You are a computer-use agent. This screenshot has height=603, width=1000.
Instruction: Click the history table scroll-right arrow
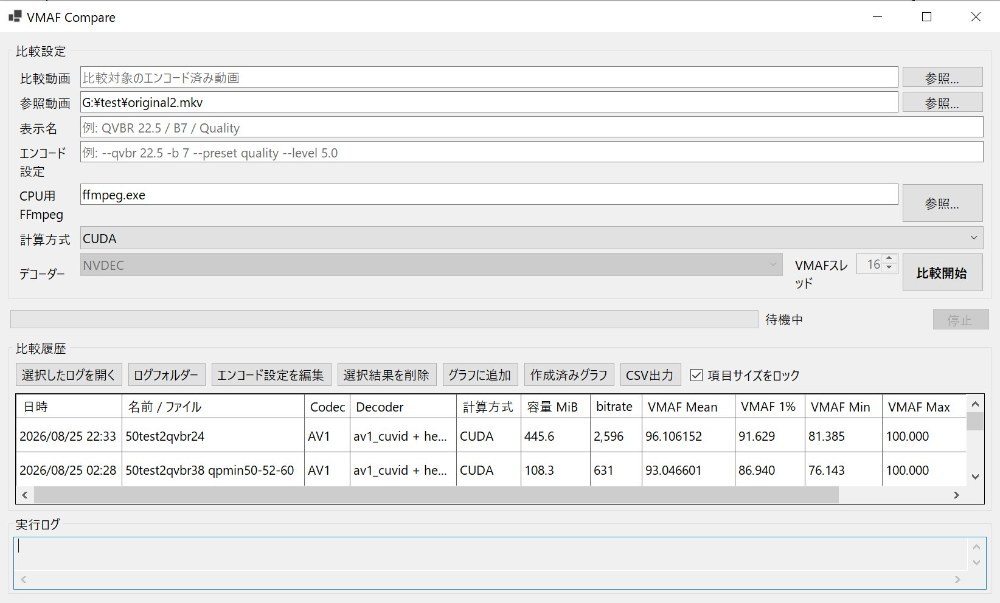pos(956,495)
